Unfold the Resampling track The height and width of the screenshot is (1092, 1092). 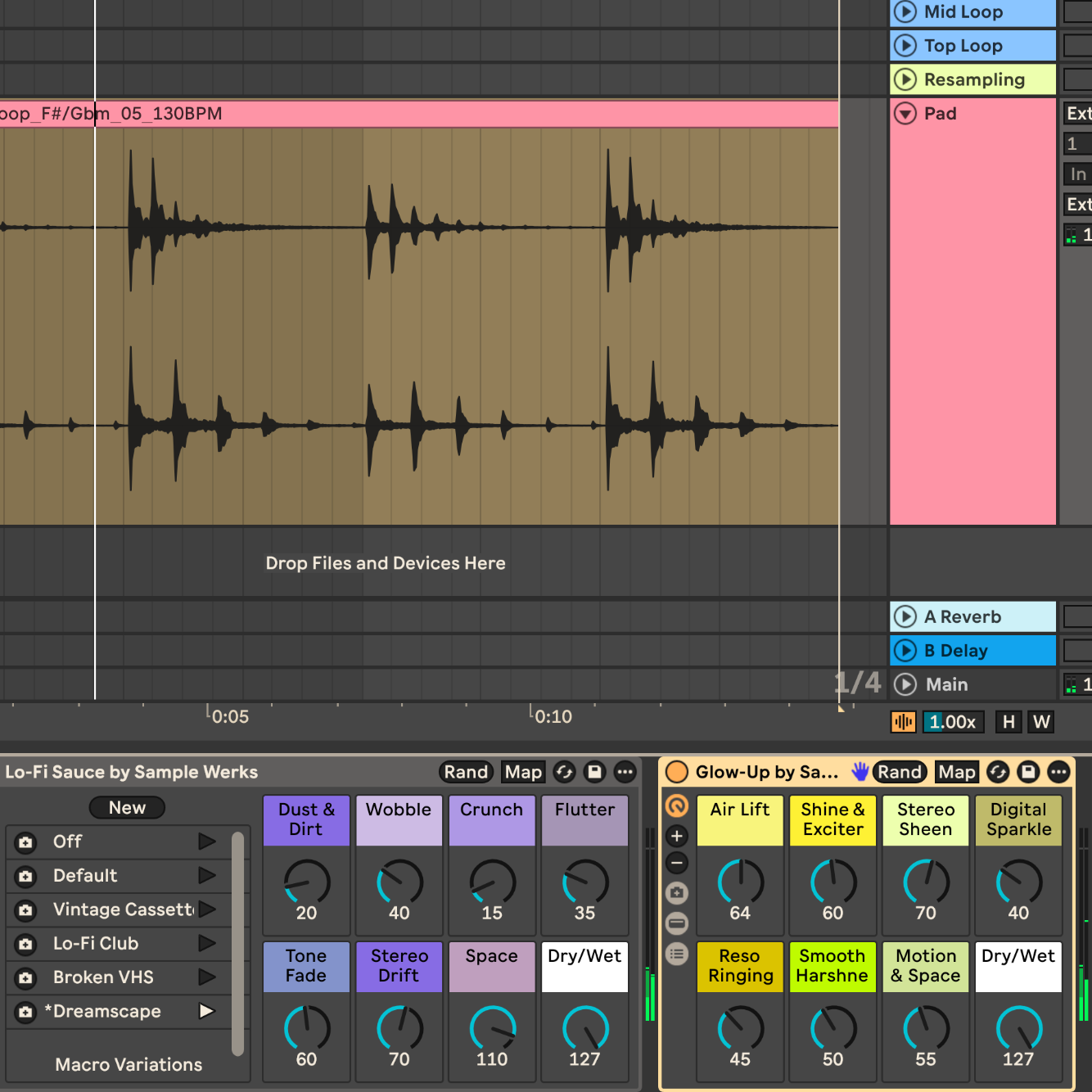tap(905, 79)
